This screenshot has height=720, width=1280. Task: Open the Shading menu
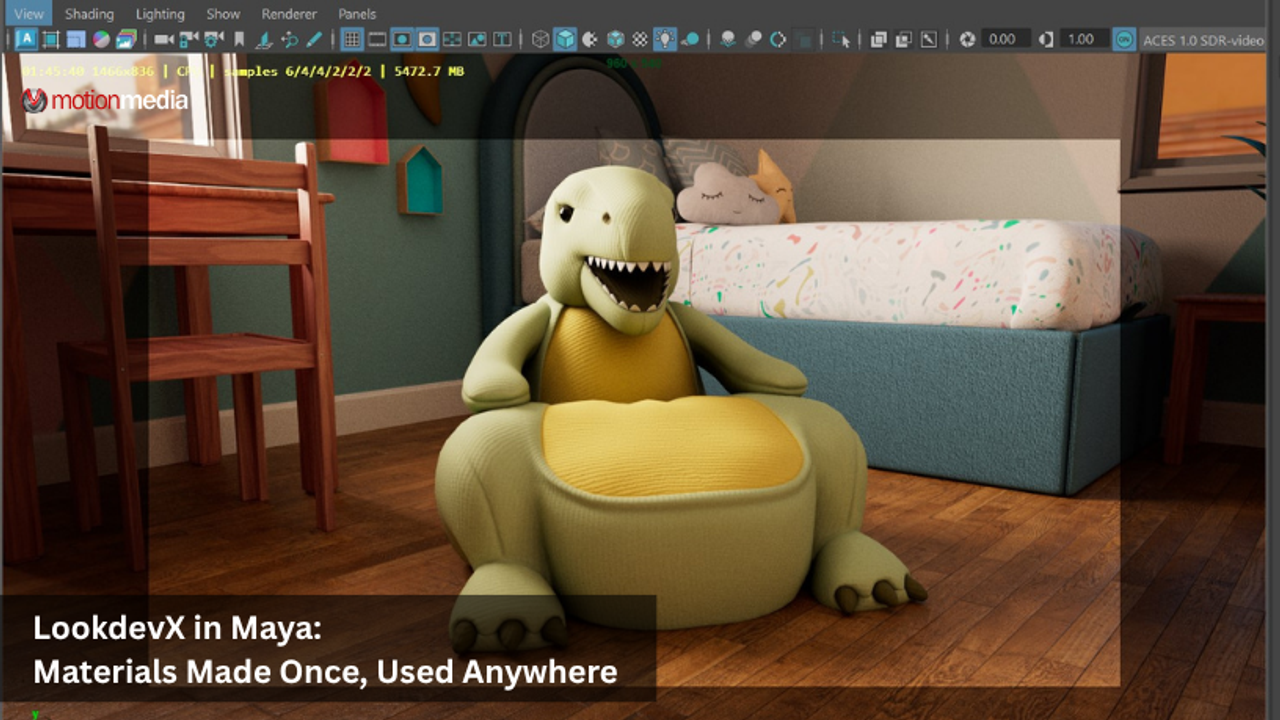[89, 14]
